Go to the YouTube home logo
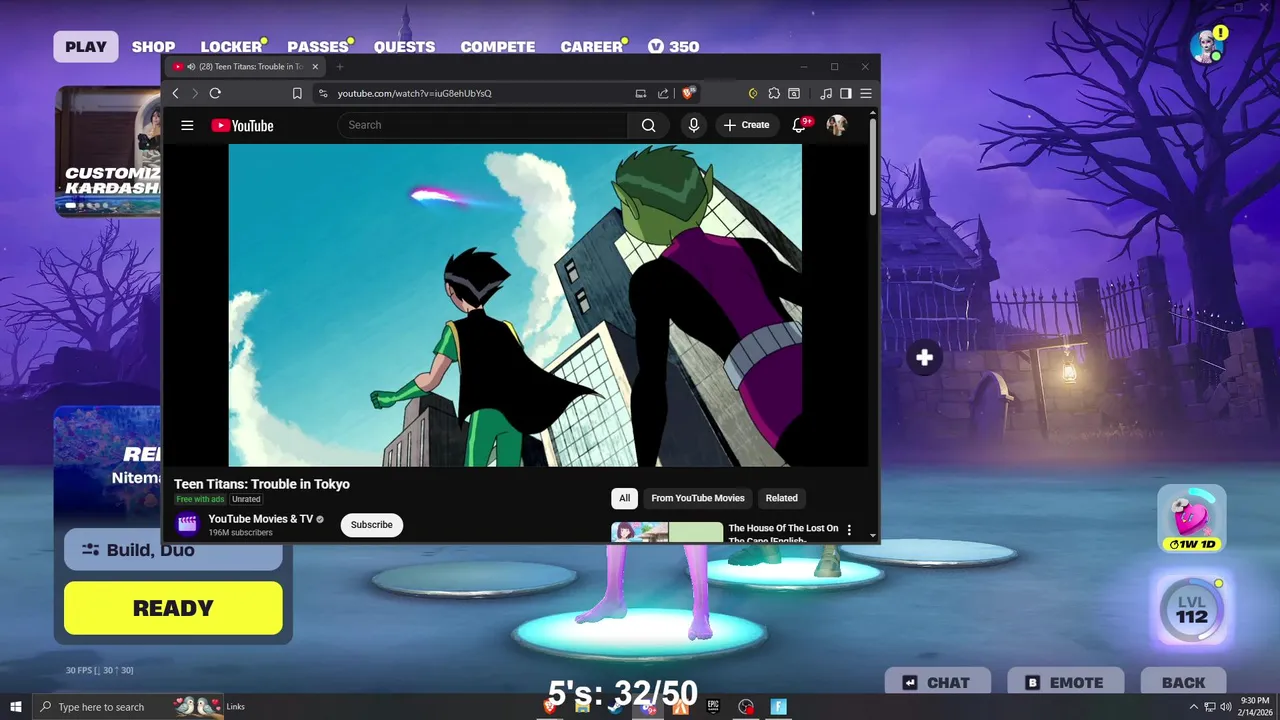The height and width of the screenshot is (720, 1280). coord(242,125)
